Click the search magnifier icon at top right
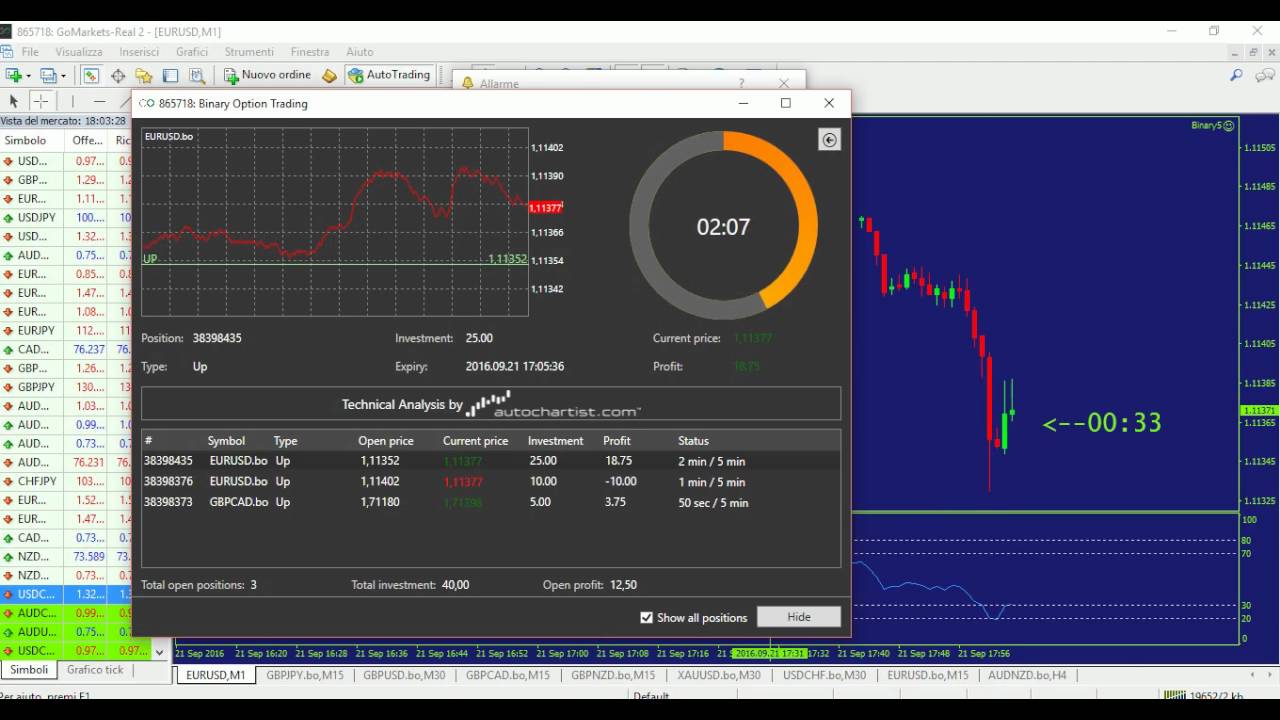The width and height of the screenshot is (1280, 720). click(x=1236, y=75)
